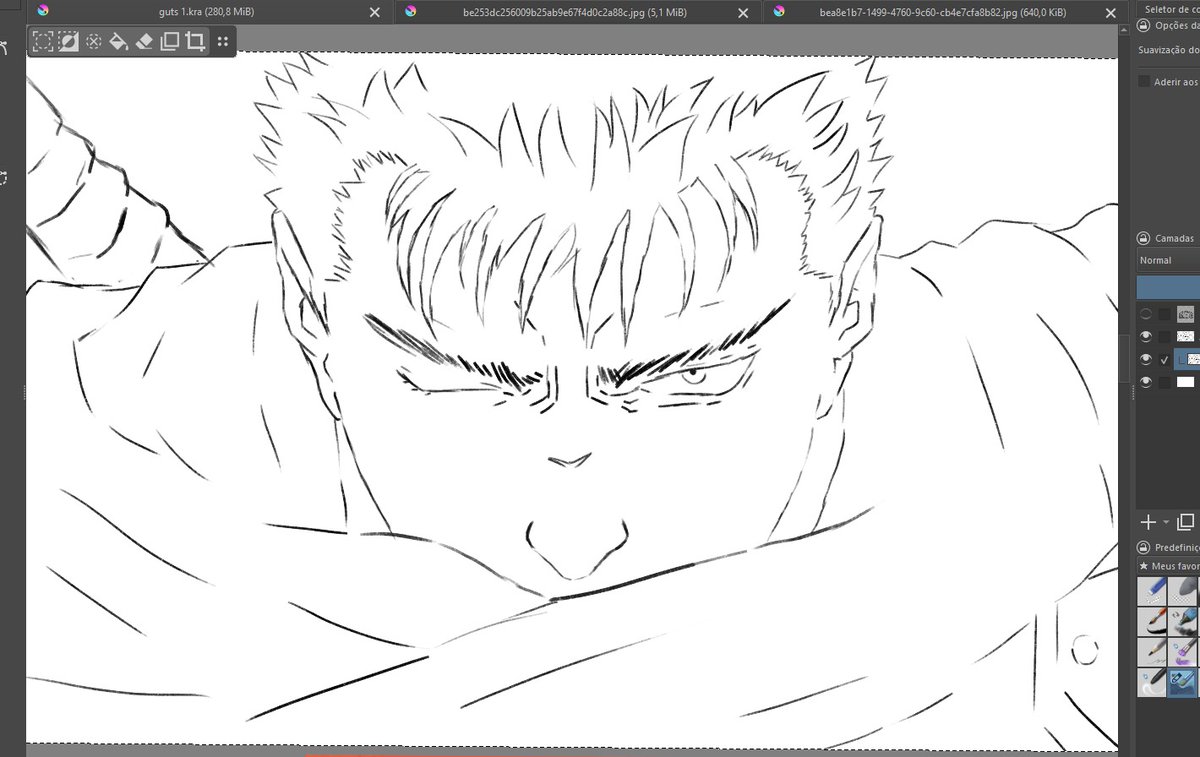Open add-layer type dropdown arrow
This screenshot has height=757, width=1200.
click(x=1166, y=523)
